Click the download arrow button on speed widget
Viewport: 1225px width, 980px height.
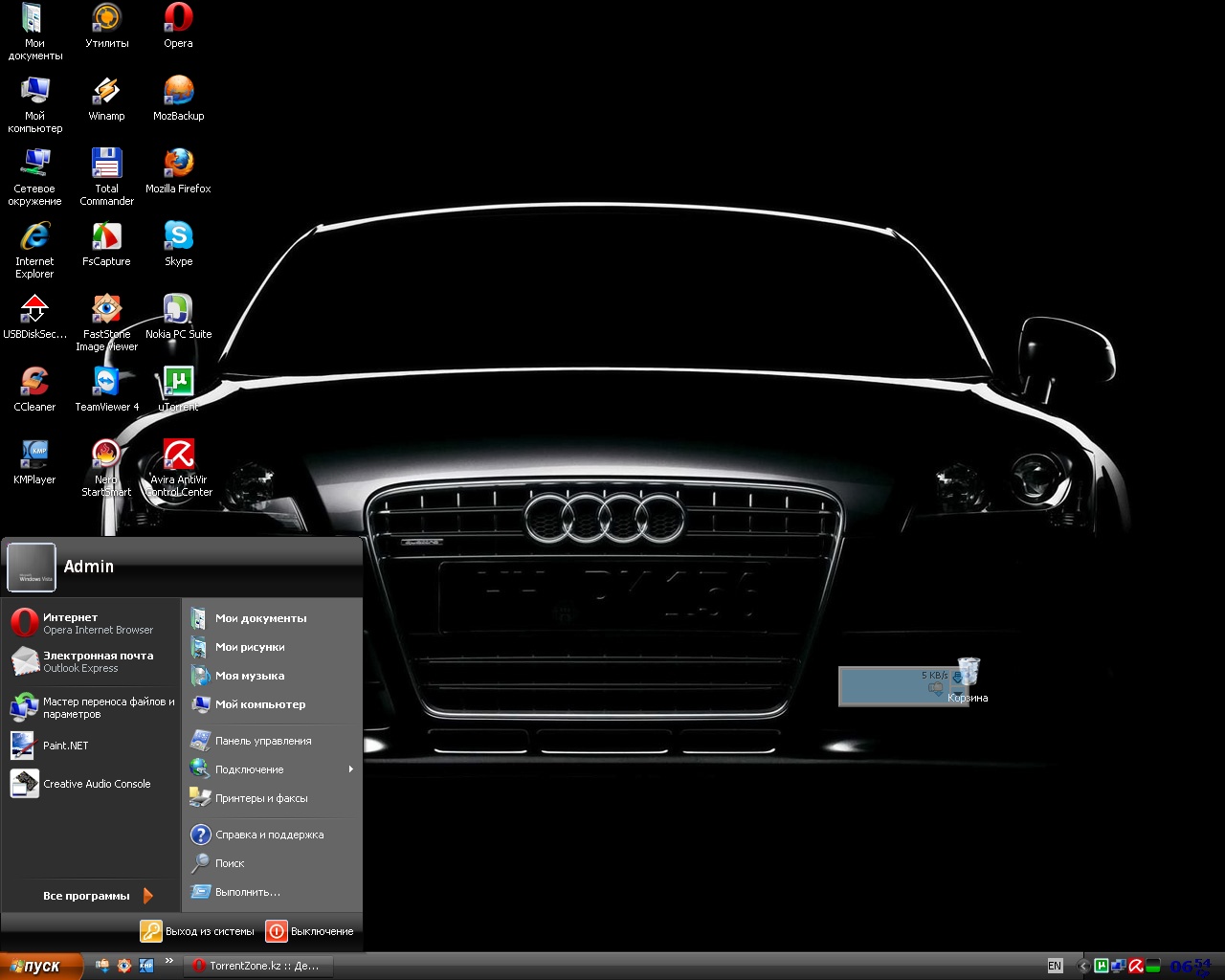click(x=957, y=679)
